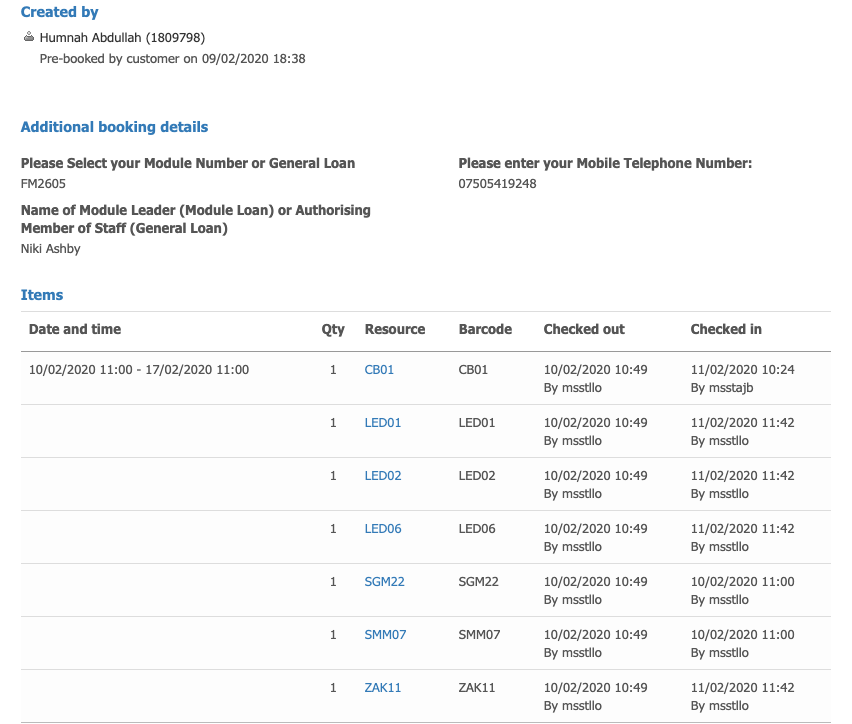Open the SGM22 resource link
852x724 pixels.
click(384, 582)
